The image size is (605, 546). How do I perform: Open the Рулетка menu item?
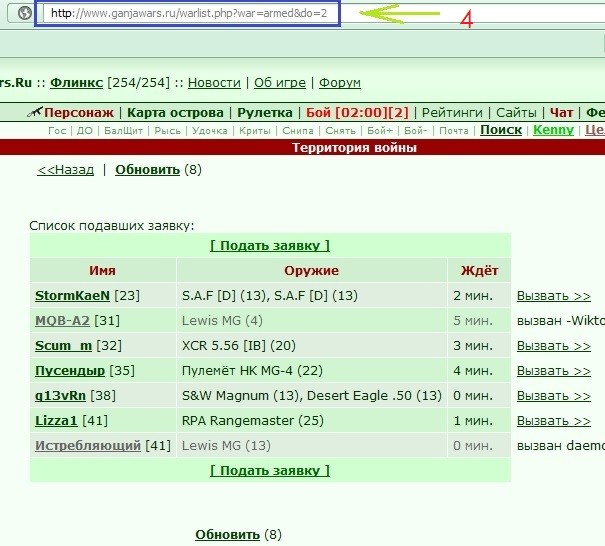[265, 113]
